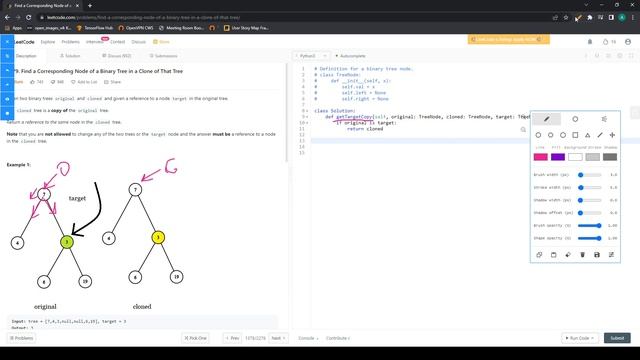640x360 pixels.
Task: Open the Chrome three-dot menu
Action: (633, 18)
